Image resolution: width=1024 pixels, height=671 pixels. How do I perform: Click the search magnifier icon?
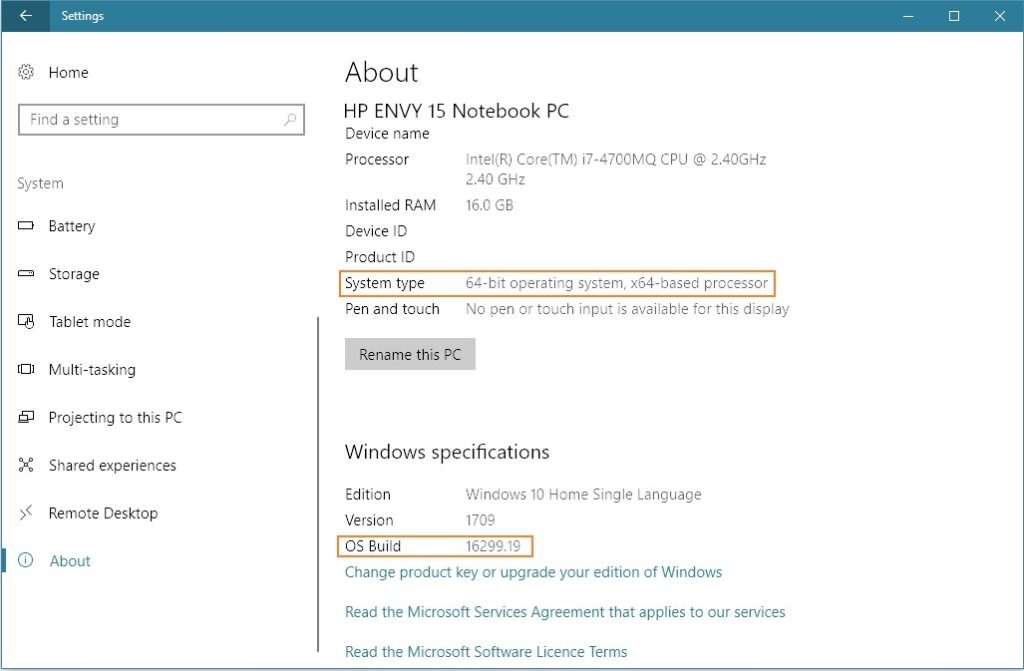[x=289, y=120]
